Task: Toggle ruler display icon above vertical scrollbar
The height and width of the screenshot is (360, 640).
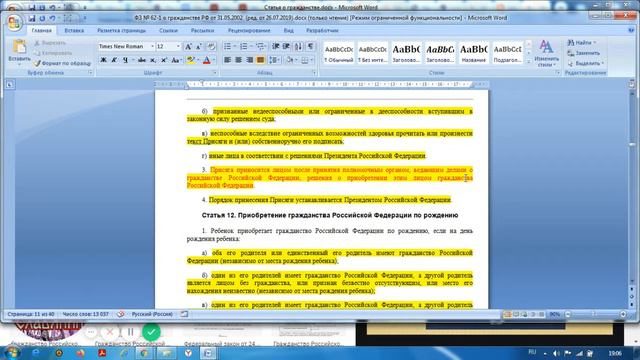Action: point(632,84)
